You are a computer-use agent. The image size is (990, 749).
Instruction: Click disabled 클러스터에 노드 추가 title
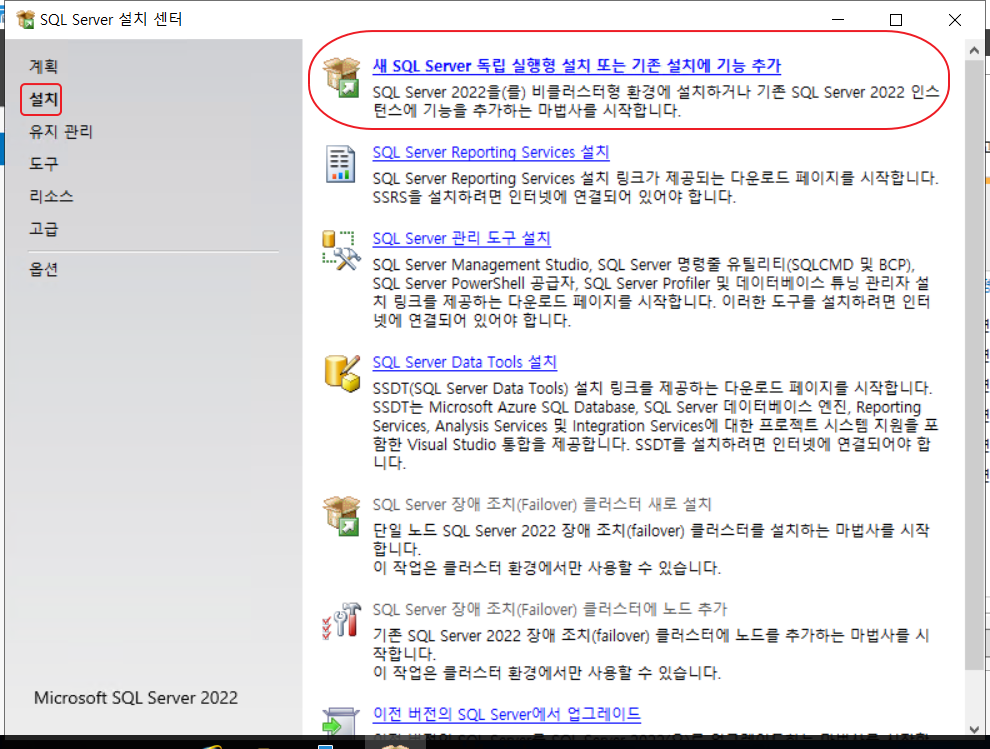click(549, 609)
